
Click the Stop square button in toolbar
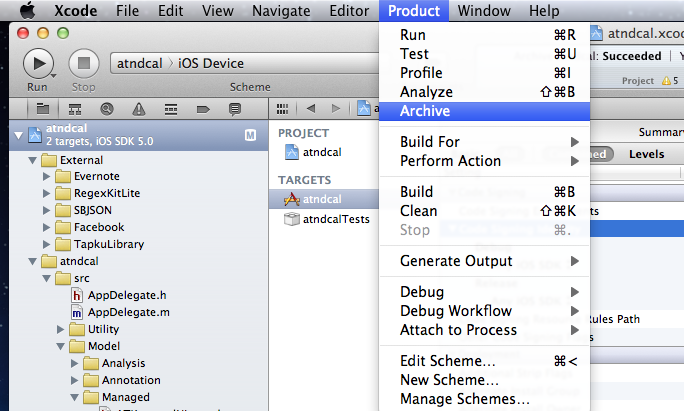pyautogui.click(x=84, y=64)
